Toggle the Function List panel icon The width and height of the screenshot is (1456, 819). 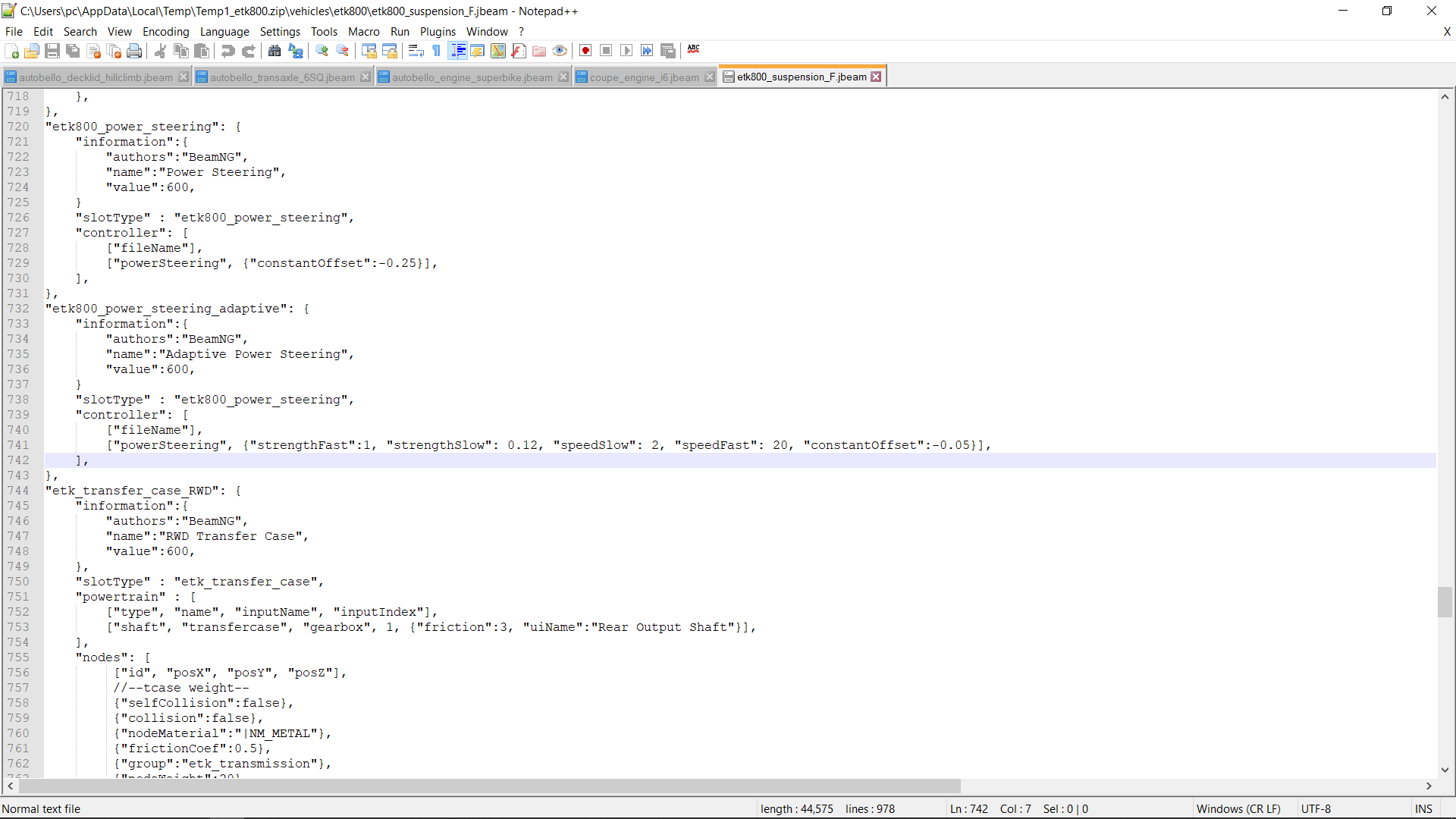pyautogui.click(x=519, y=51)
